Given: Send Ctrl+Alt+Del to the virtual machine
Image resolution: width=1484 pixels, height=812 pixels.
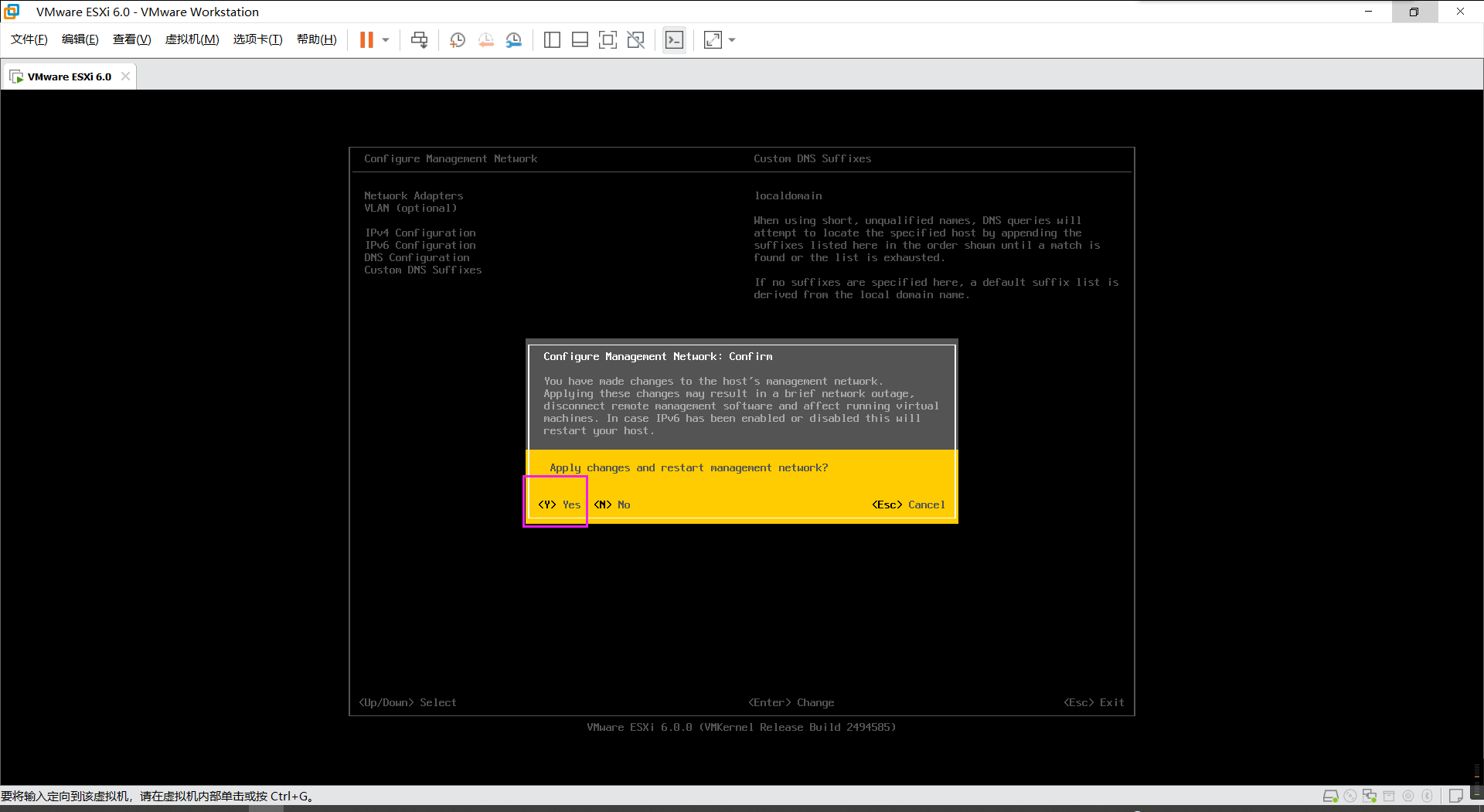Looking at the screenshot, I should click(420, 39).
